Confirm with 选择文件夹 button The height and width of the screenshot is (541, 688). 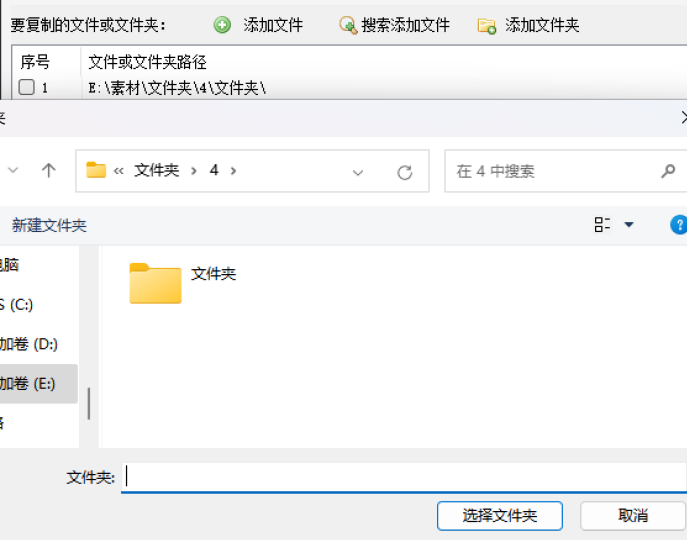pos(500,516)
